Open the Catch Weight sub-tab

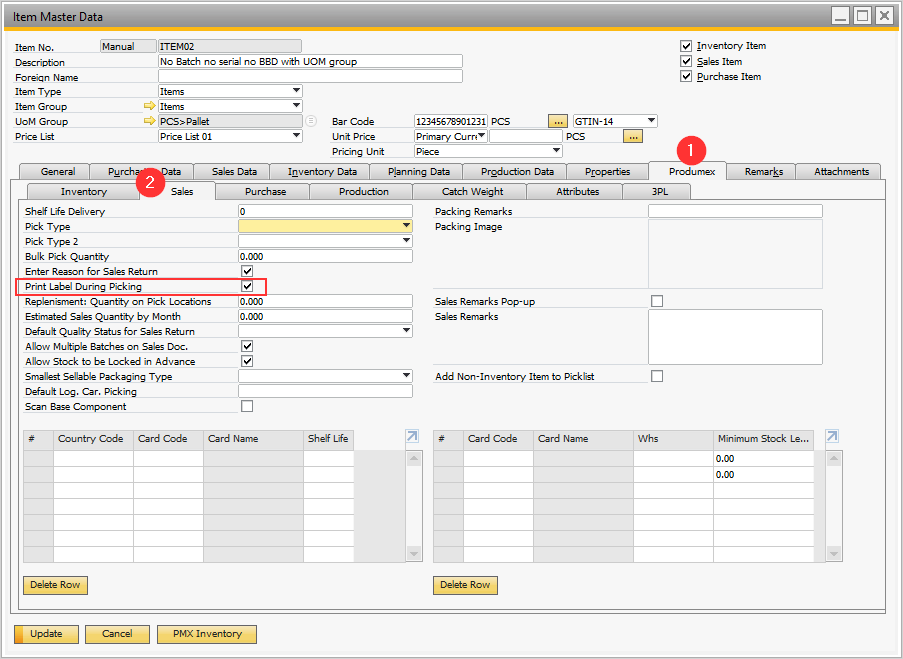point(472,192)
